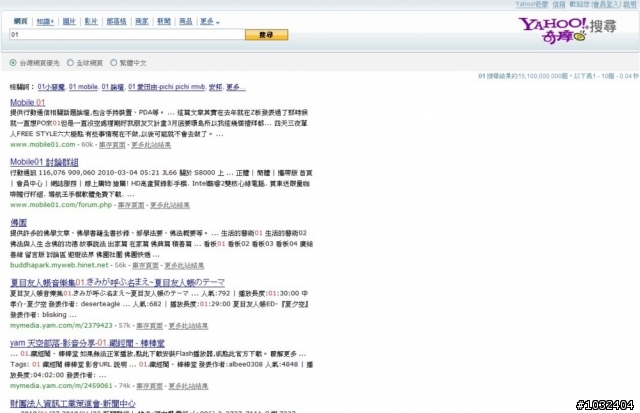Click related search 01 mobile
This screenshot has height=413, width=640.
click(83, 87)
